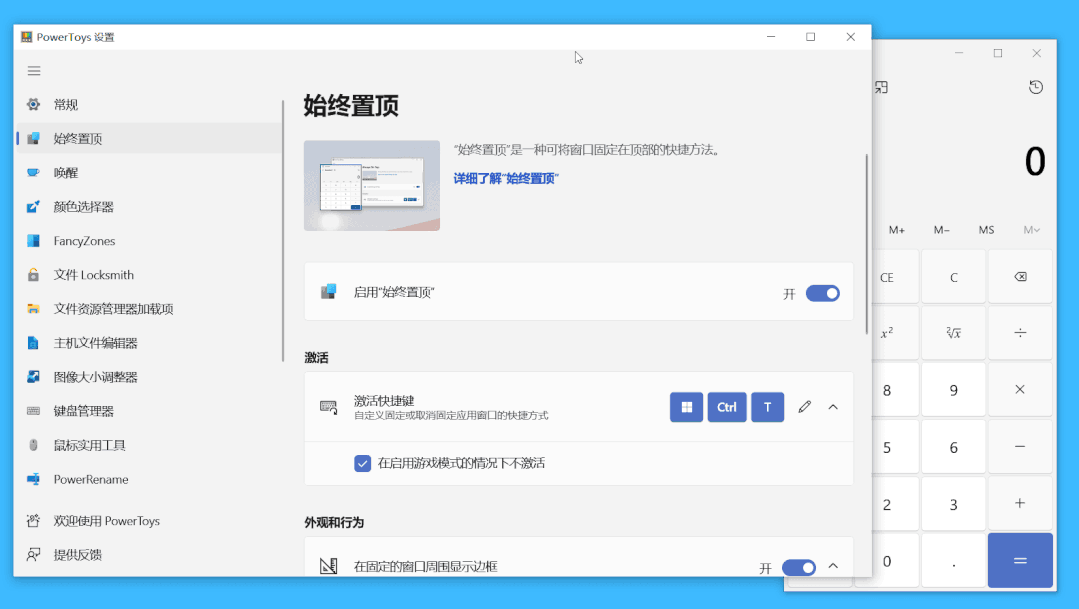
Task: Open the 详细了解"始终置顶" link
Action: [x=506, y=179]
